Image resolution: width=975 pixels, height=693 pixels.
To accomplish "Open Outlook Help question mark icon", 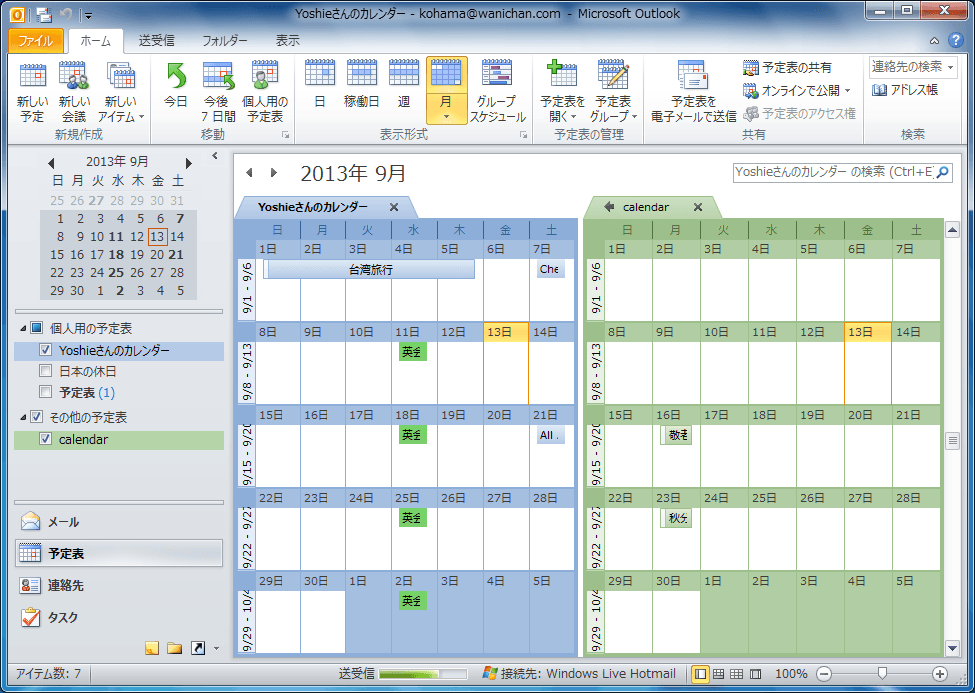I will pos(956,40).
